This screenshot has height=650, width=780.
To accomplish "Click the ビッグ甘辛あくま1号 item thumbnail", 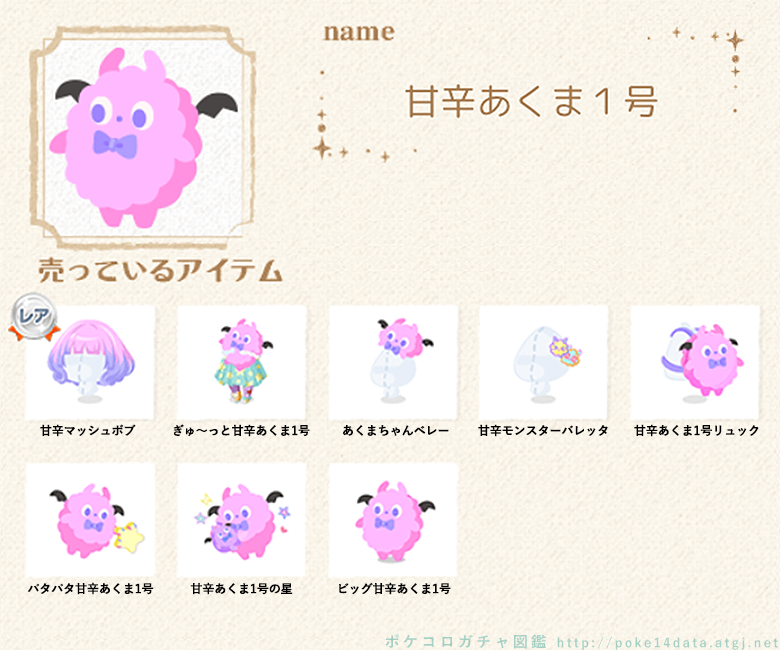I will click(x=393, y=520).
